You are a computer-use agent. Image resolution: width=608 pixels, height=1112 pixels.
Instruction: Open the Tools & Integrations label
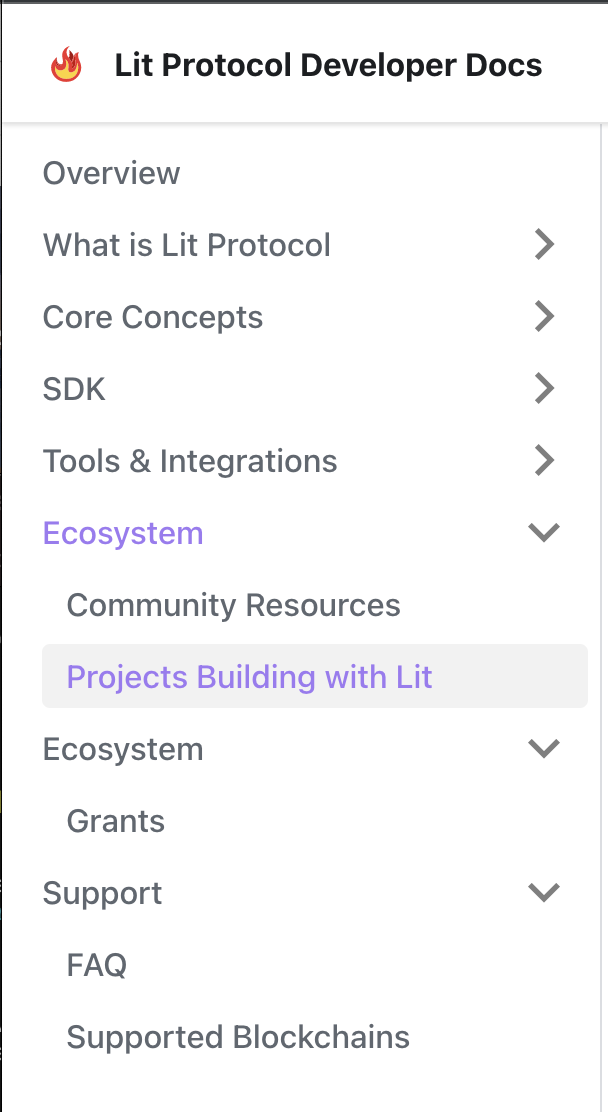pos(190,461)
